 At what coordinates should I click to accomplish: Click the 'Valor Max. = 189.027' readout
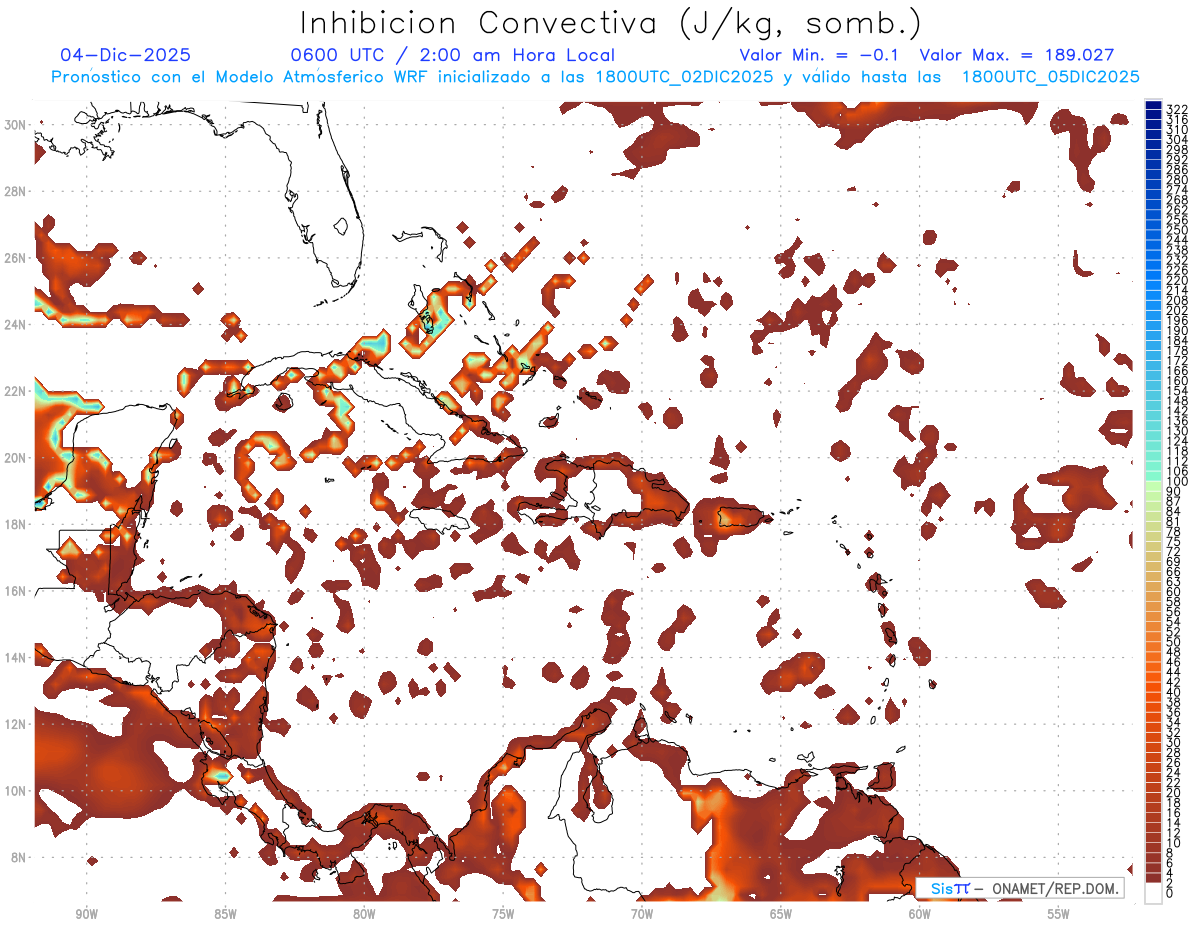point(1017,55)
